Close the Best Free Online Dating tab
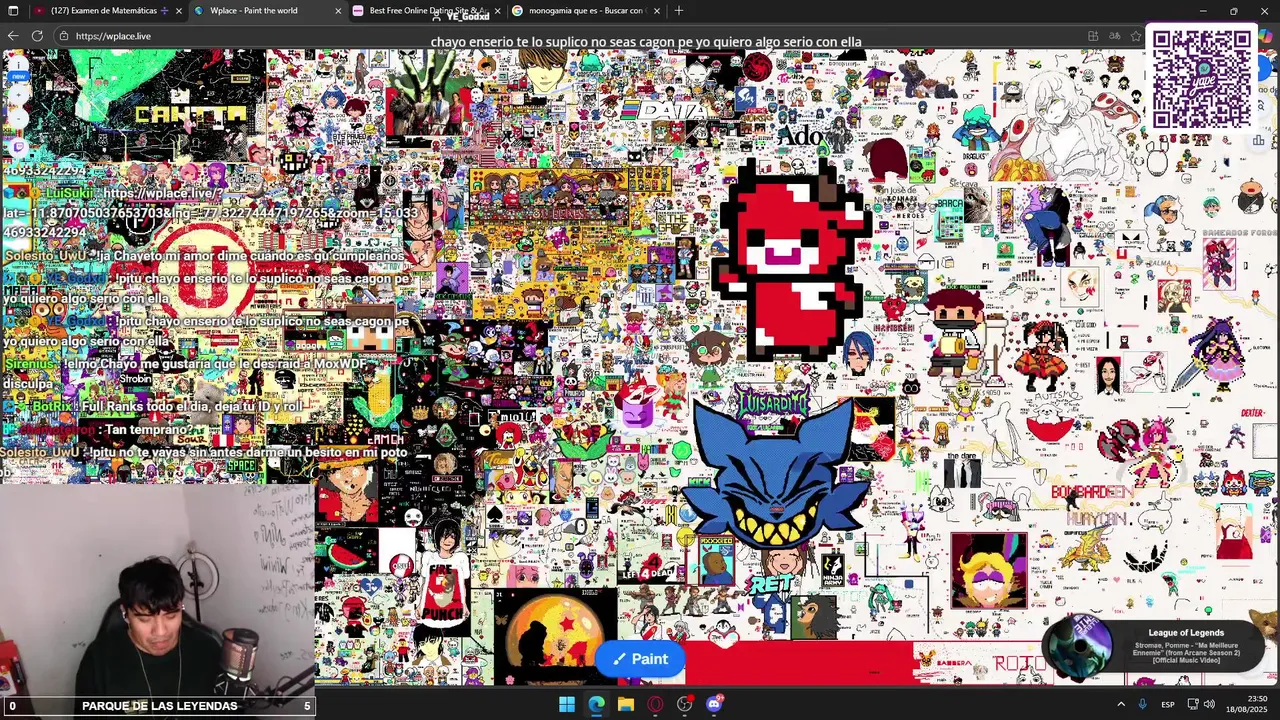Image resolution: width=1280 pixels, height=720 pixels. (x=497, y=11)
